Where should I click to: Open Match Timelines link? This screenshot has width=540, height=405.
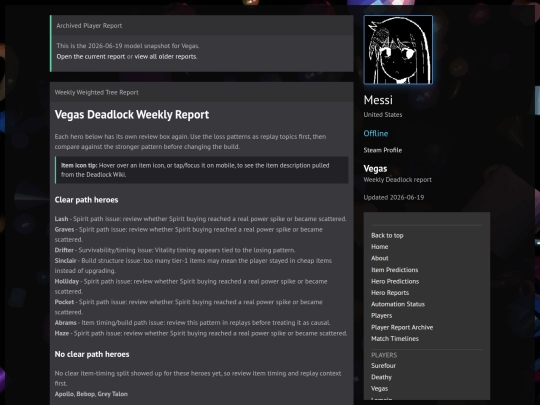point(395,339)
